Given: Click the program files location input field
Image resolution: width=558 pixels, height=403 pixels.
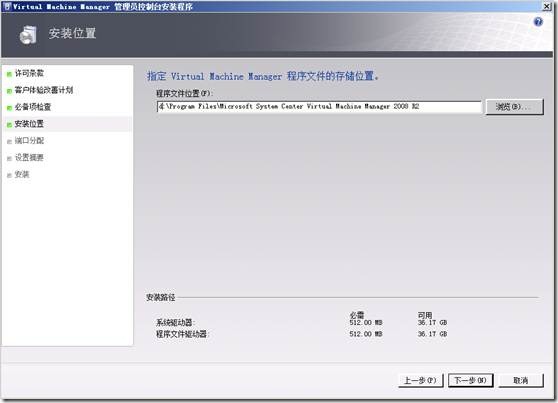Looking at the screenshot, I should click(x=319, y=106).
